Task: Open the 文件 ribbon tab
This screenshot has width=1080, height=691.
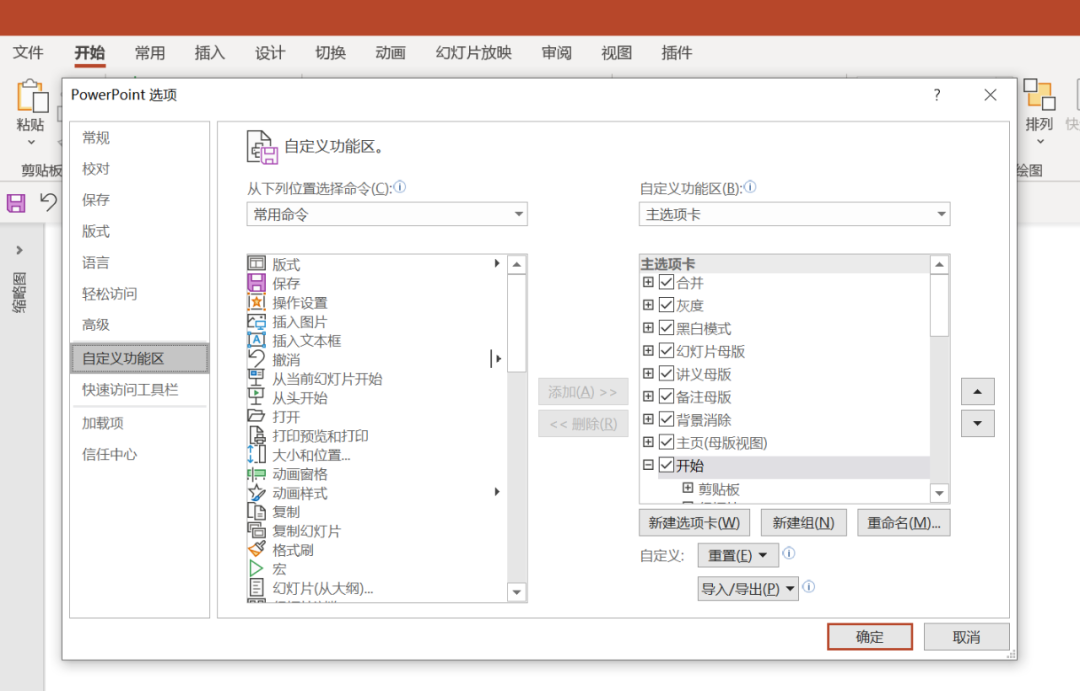Action: (28, 52)
